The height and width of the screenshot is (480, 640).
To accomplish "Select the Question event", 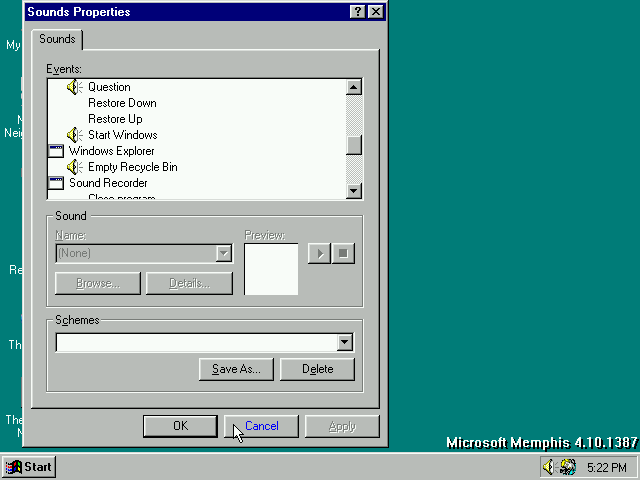I will (109, 87).
